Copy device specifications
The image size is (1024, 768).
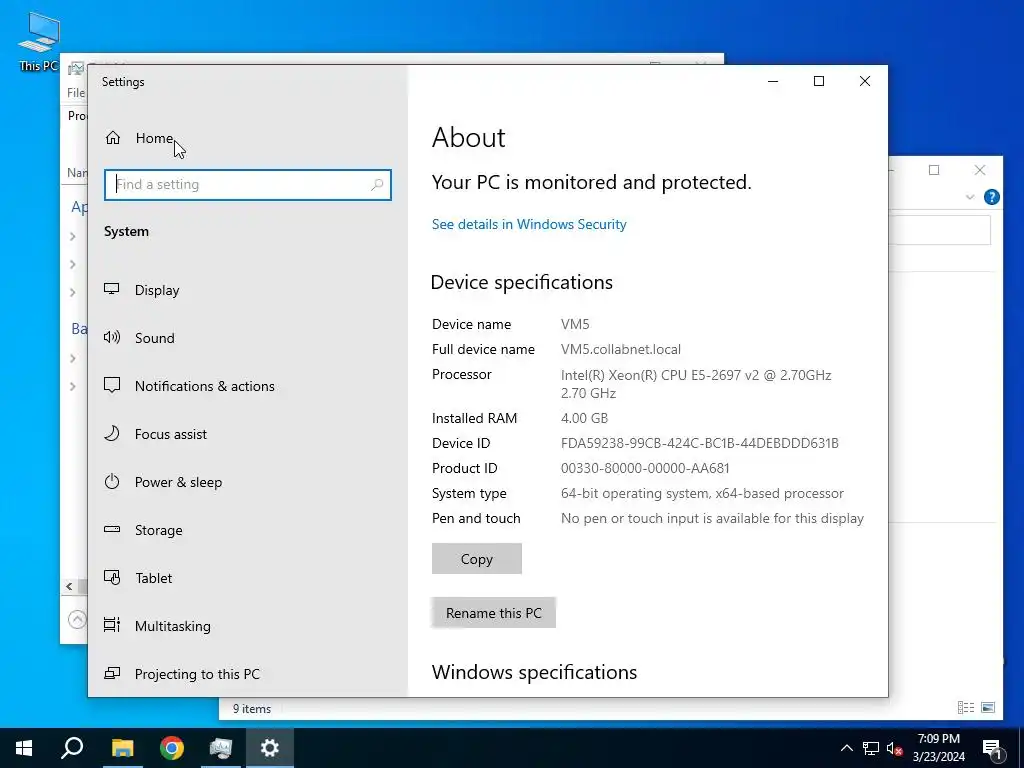click(x=477, y=559)
